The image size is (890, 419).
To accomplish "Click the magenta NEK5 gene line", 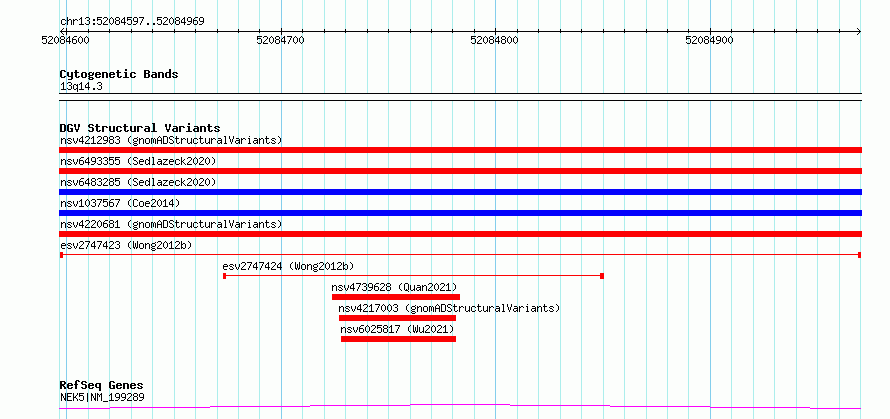I will pyautogui.click(x=460, y=406).
